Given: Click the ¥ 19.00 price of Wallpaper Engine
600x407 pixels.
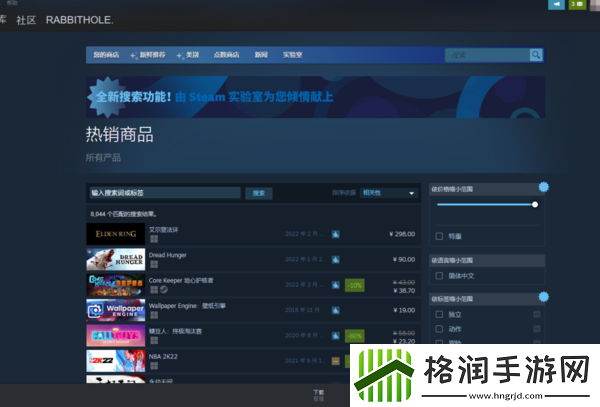Looking at the screenshot, I should click(404, 310).
